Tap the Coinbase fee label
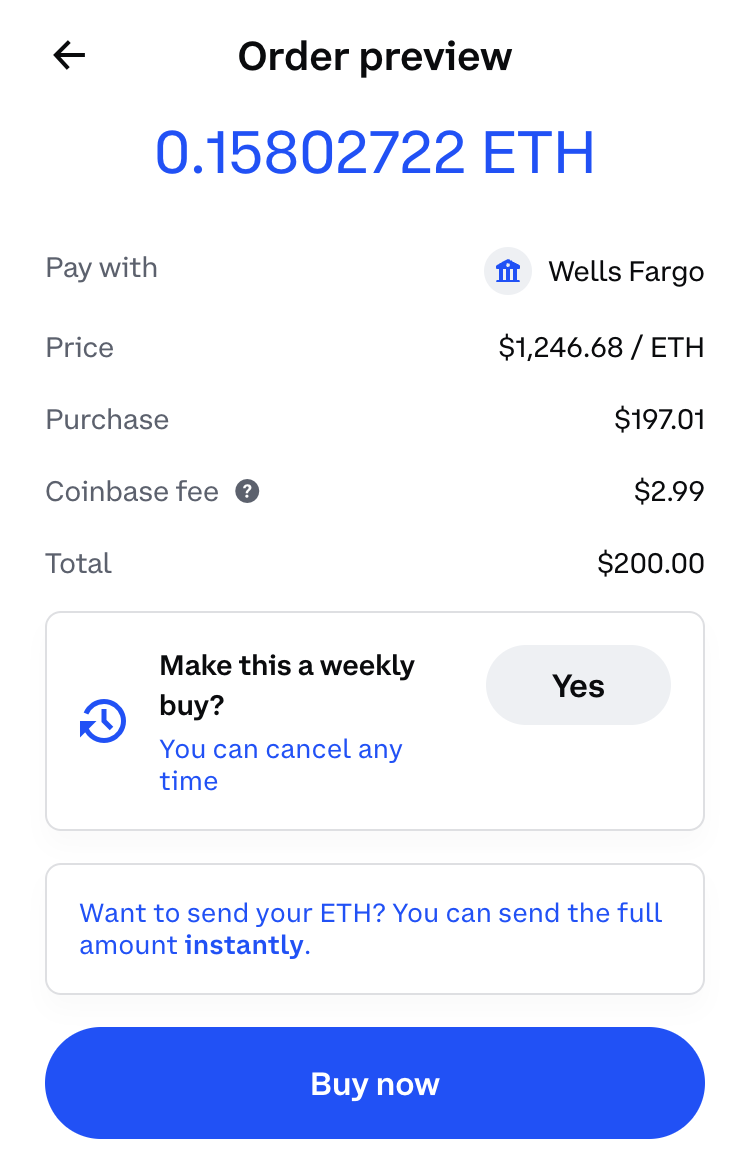 coord(132,491)
